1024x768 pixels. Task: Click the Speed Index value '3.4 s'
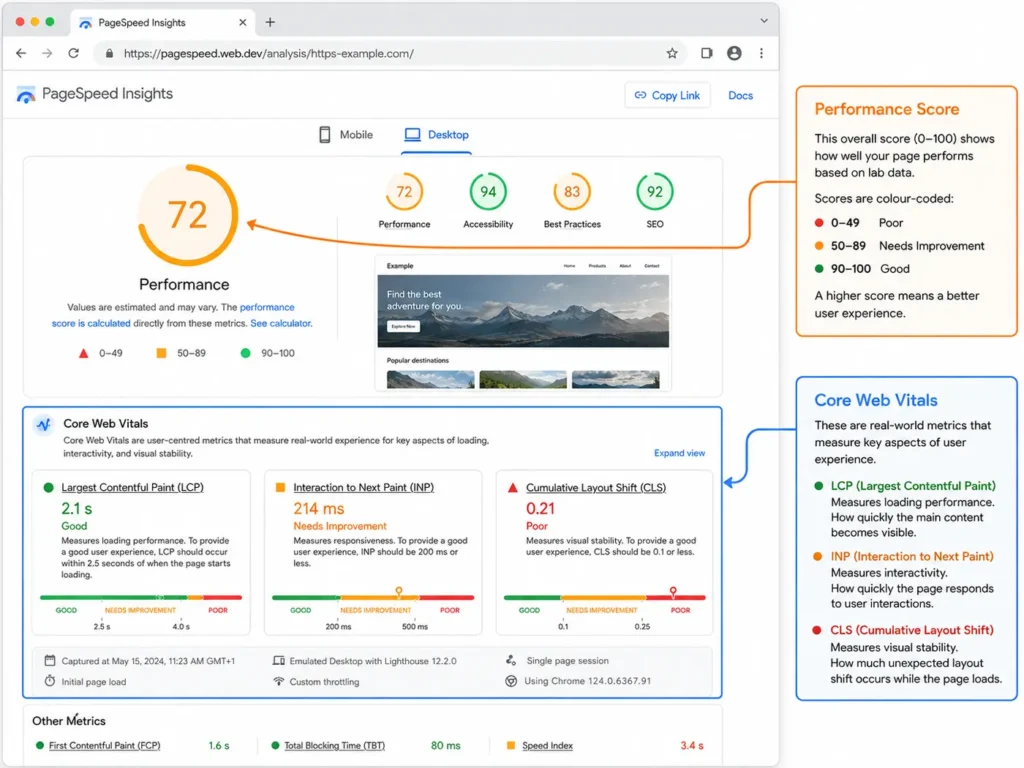click(692, 745)
